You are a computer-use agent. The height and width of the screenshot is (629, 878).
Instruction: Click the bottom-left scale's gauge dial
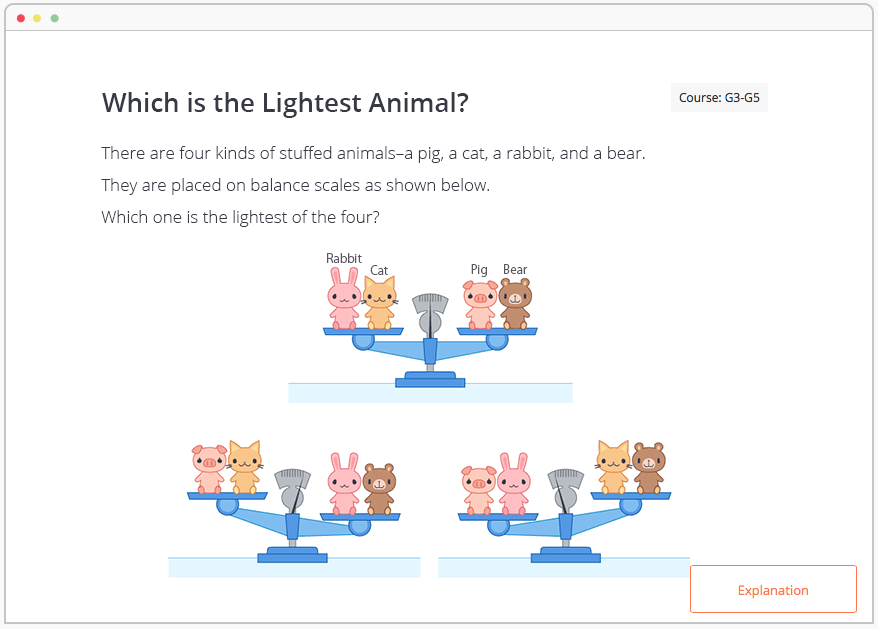tap(292, 489)
